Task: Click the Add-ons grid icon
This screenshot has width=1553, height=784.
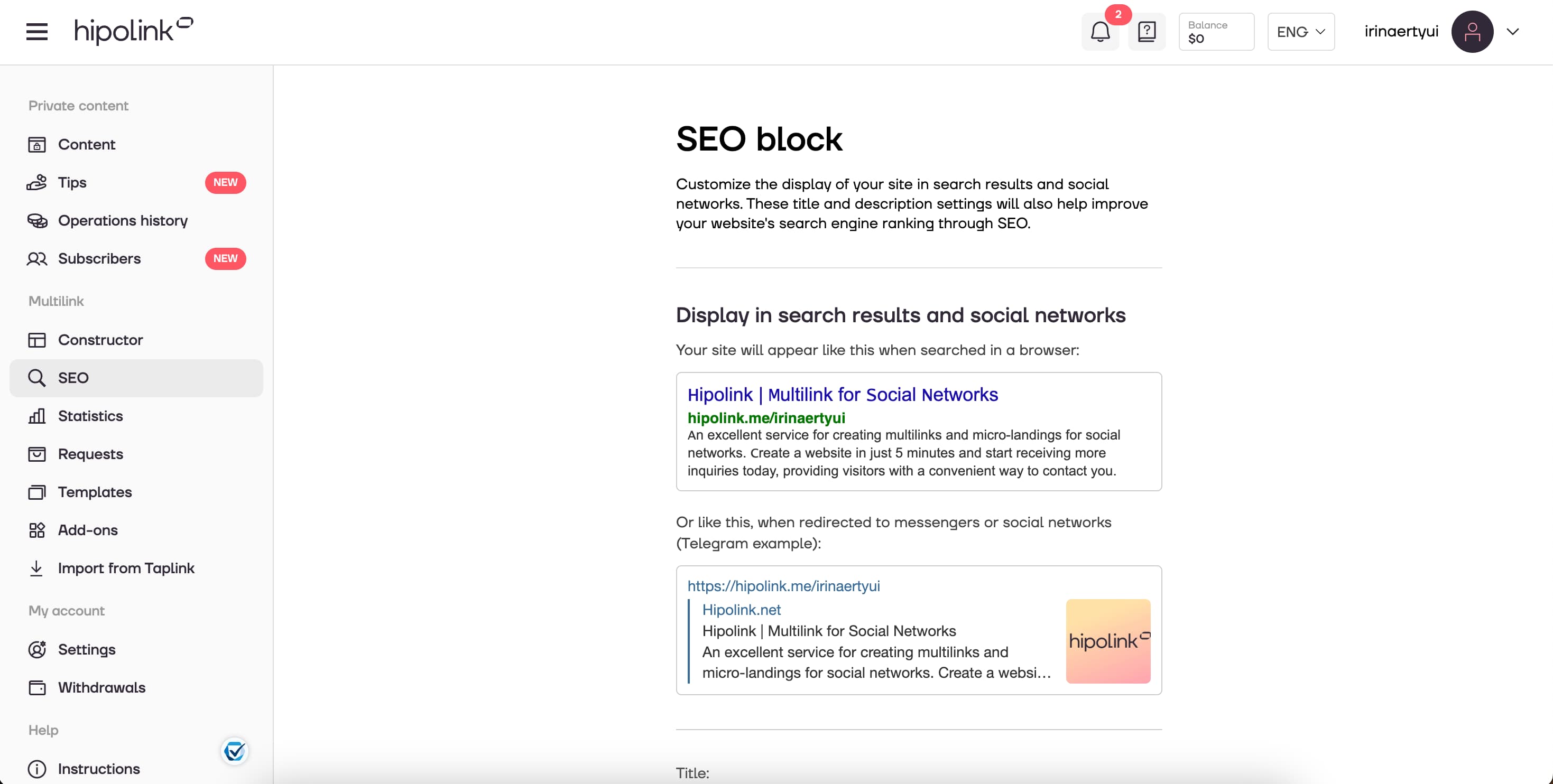Action: point(37,530)
